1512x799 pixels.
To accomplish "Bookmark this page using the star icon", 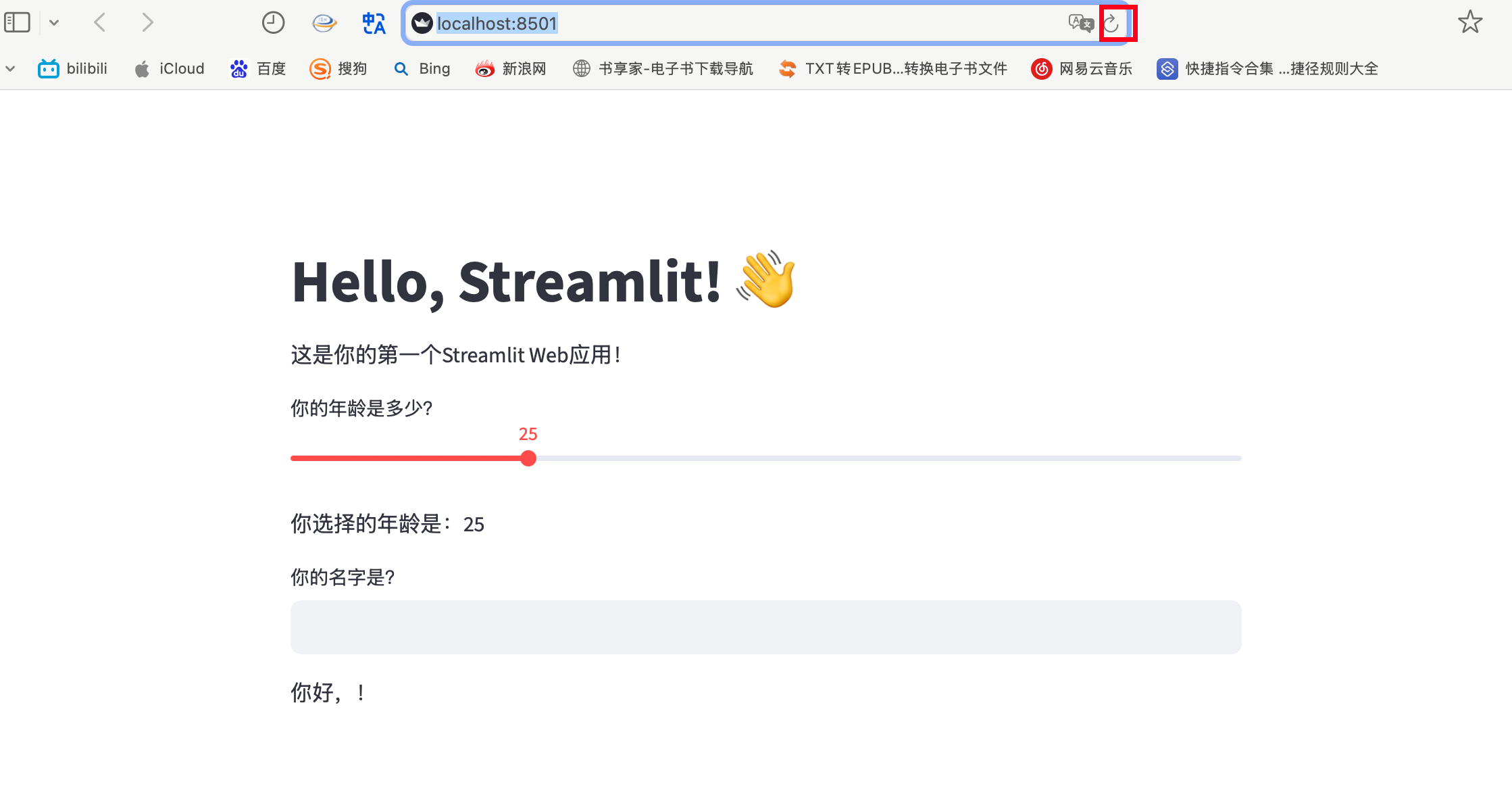I will (x=1470, y=22).
